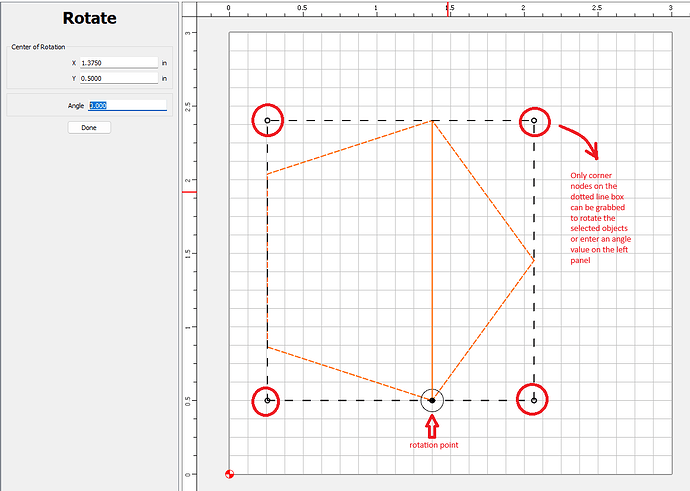
Task: Select the bottom-right corner rotation node
Action: [534, 400]
